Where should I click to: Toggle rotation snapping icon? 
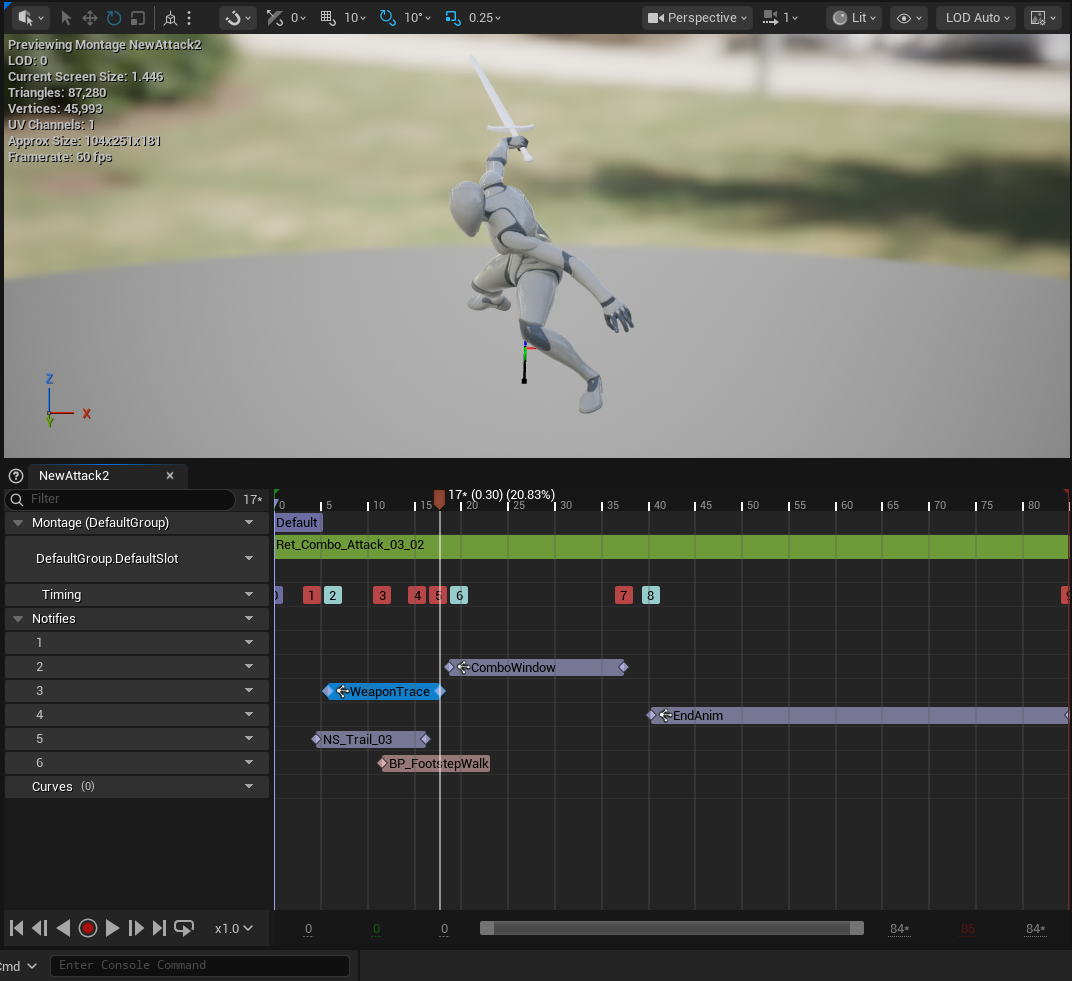coord(388,18)
